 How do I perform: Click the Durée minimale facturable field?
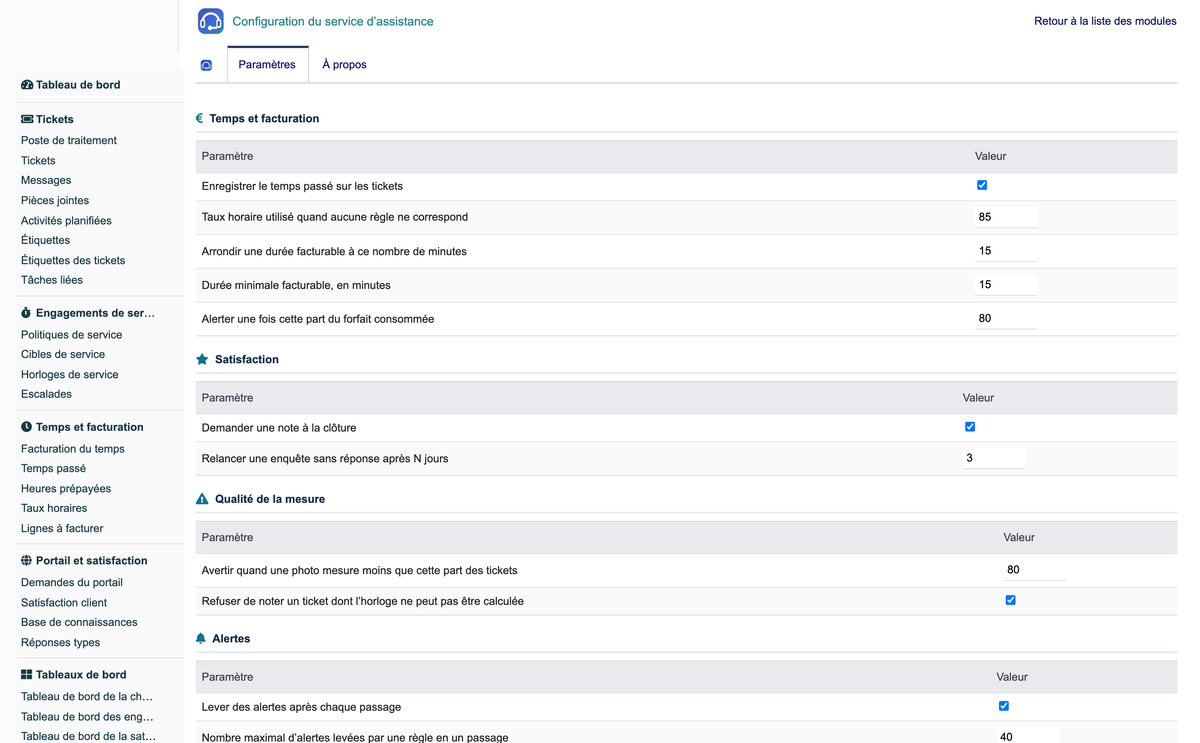tap(1006, 285)
